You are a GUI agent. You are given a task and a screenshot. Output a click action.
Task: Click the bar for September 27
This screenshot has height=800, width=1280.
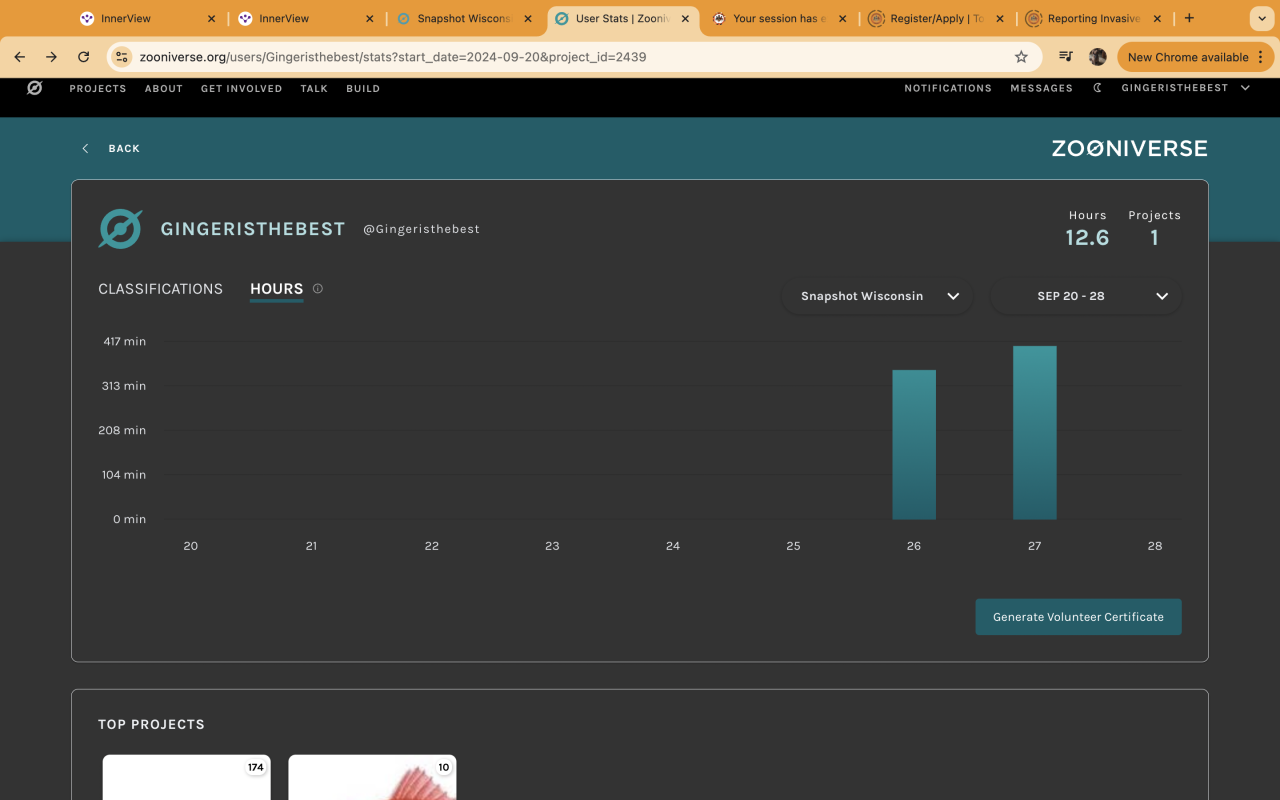[1035, 433]
